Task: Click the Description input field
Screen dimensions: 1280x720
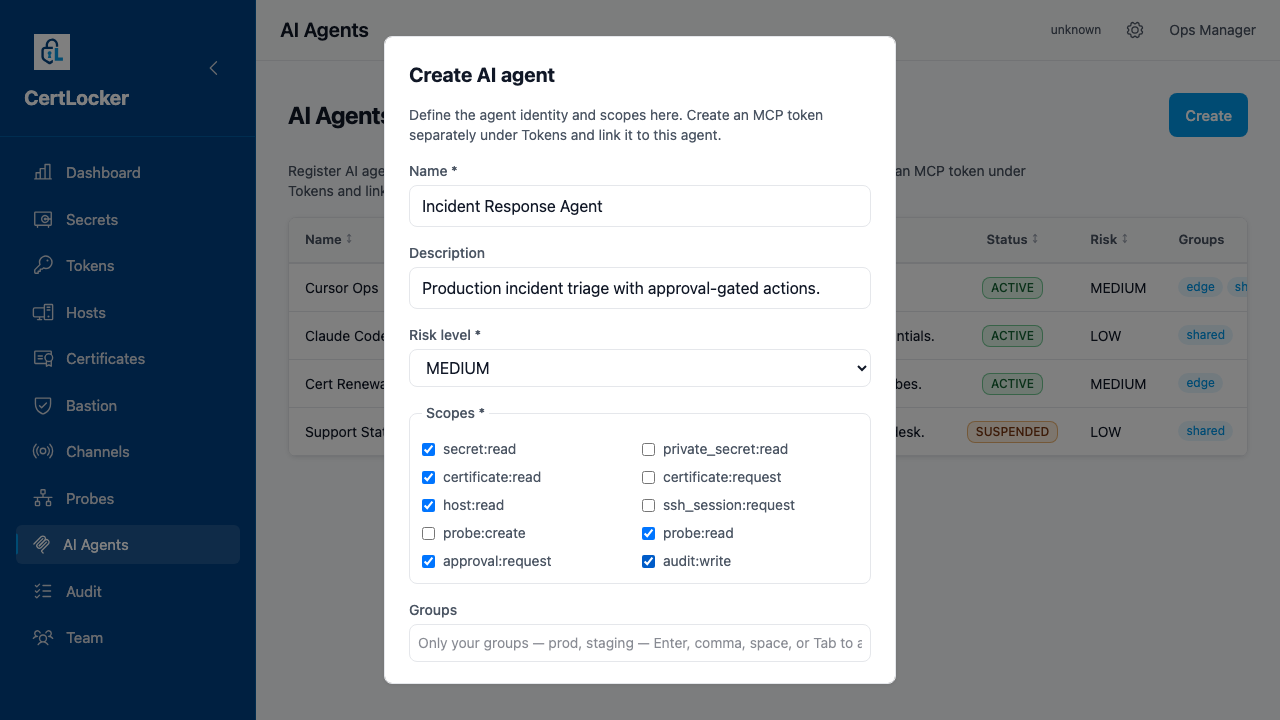Action: pos(640,288)
